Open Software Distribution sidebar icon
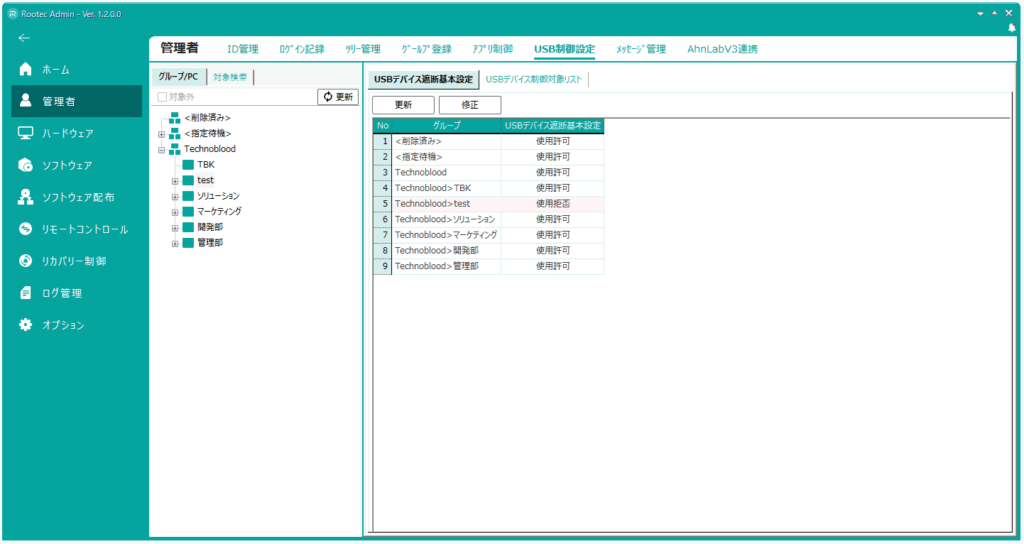The height and width of the screenshot is (544, 1024). (x=26, y=197)
